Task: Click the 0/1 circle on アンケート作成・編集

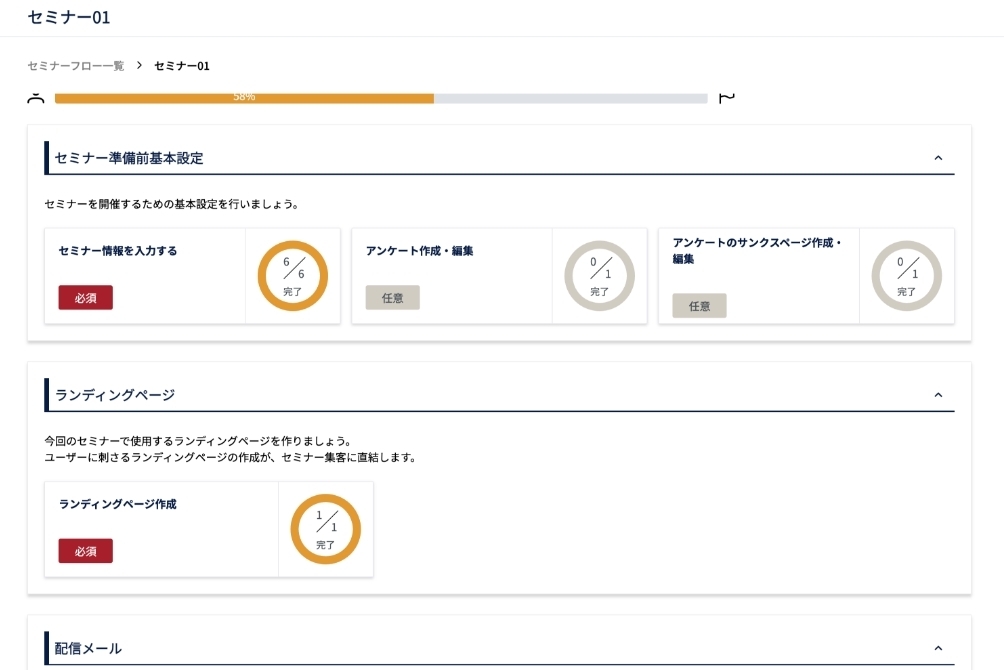Action: [x=600, y=276]
